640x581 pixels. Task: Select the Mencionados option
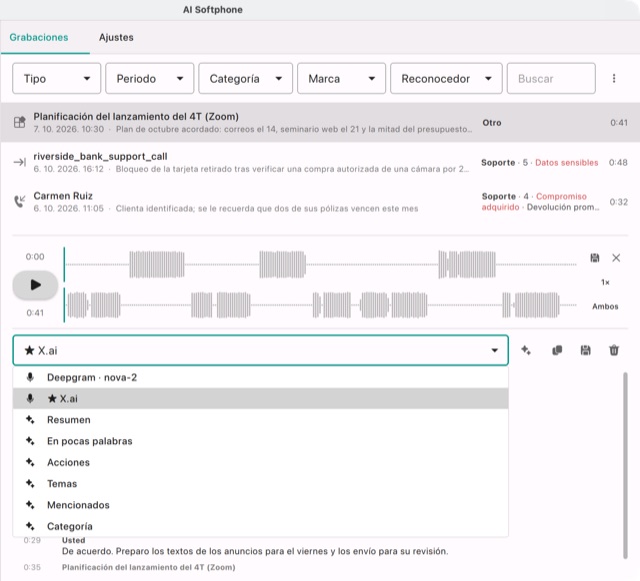260,505
